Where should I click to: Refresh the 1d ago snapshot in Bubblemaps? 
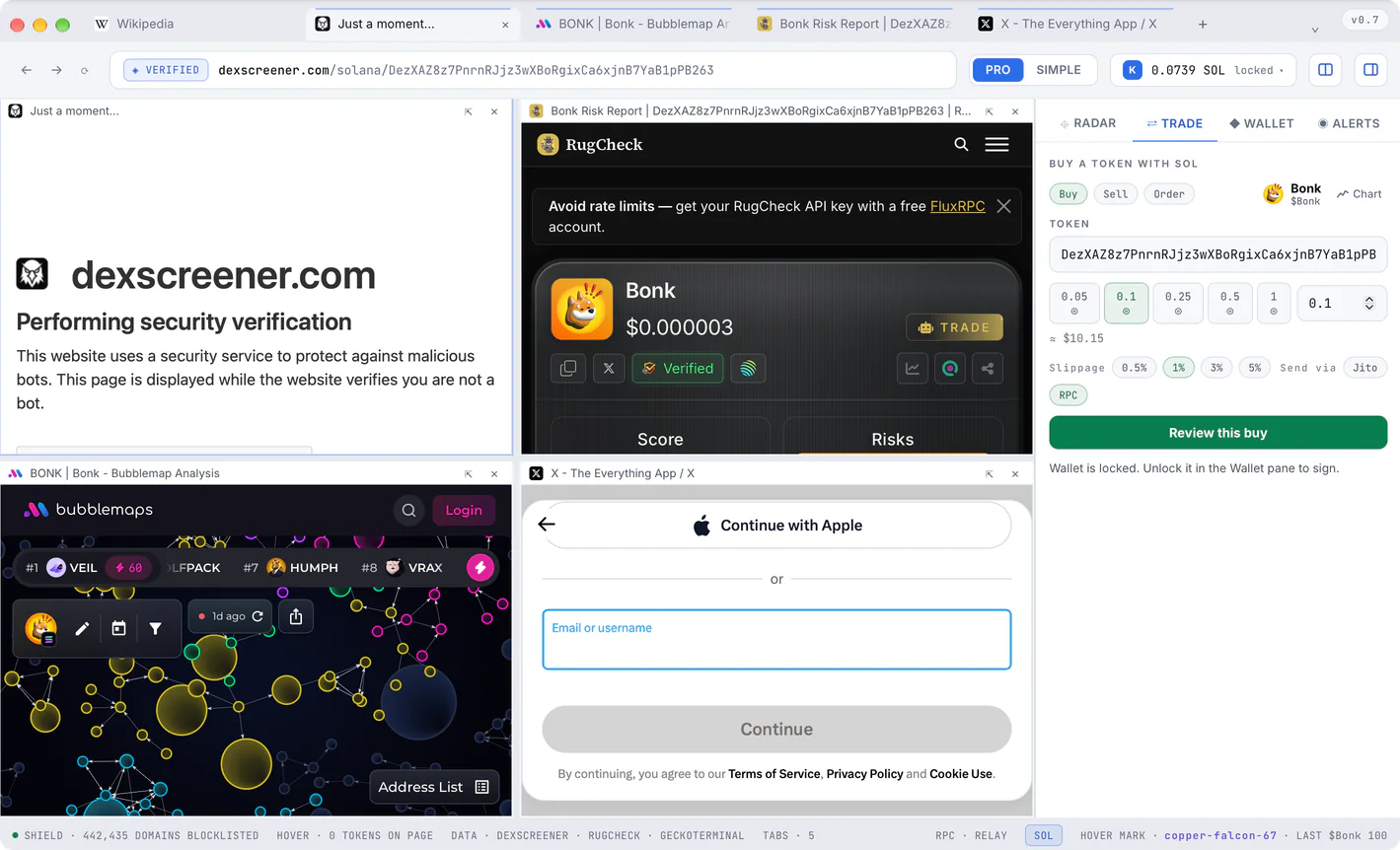258,616
